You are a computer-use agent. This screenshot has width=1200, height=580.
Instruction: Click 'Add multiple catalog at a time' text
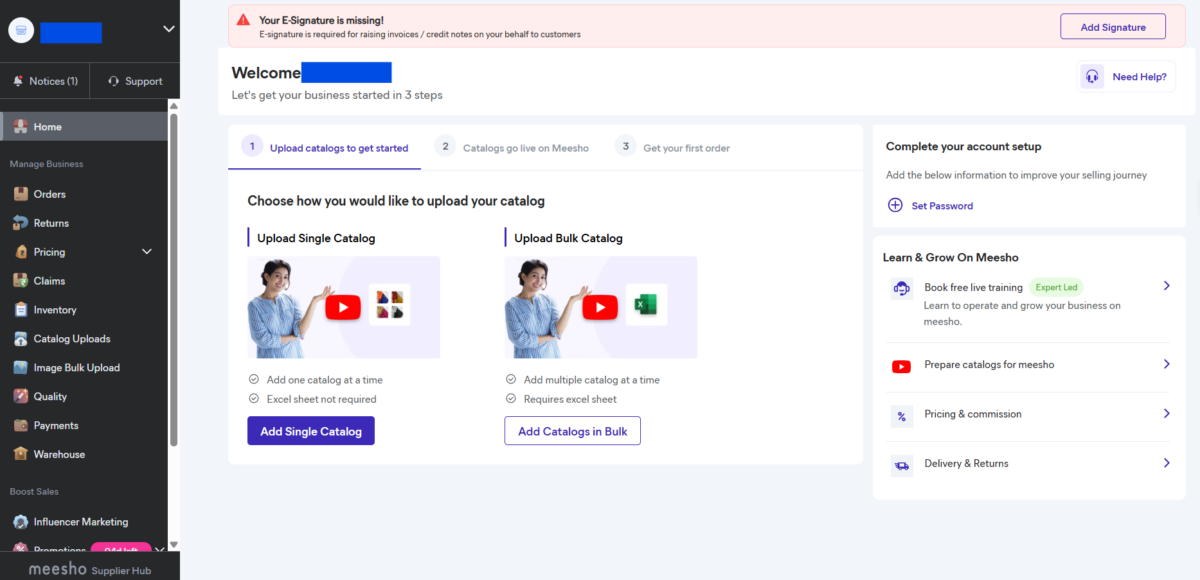click(592, 380)
